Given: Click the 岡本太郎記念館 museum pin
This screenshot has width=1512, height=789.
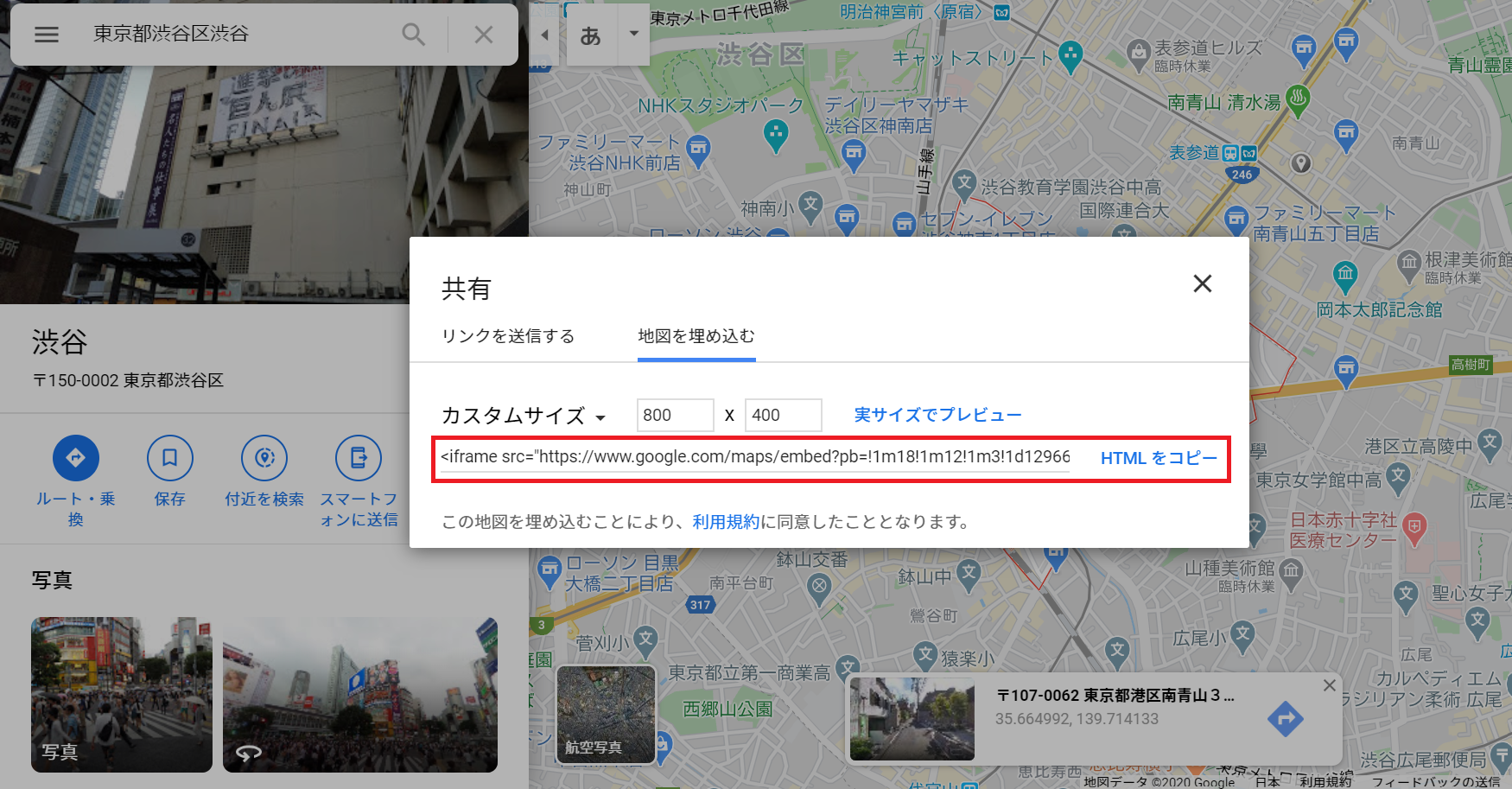Looking at the screenshot, I should [x=1345, y=277].
